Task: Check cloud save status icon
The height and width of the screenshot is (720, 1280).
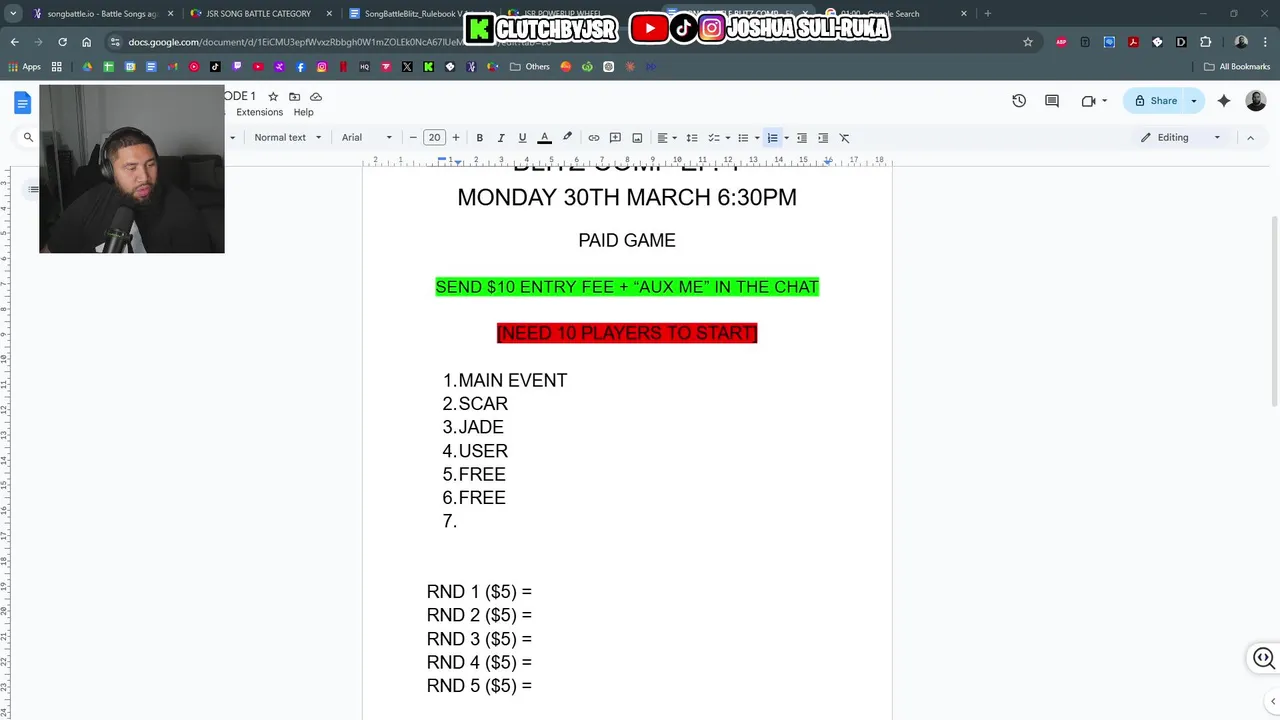Action: point(316,97)
